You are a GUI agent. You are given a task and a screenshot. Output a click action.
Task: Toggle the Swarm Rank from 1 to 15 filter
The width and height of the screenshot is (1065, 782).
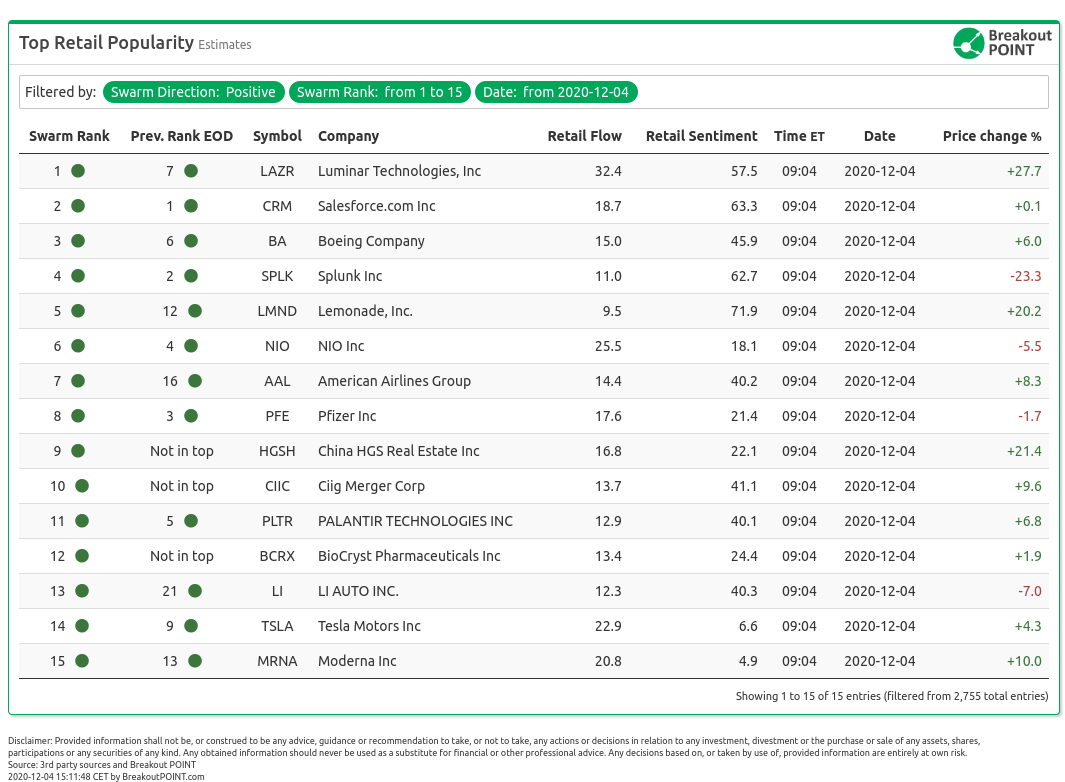[x=380, y=92]
